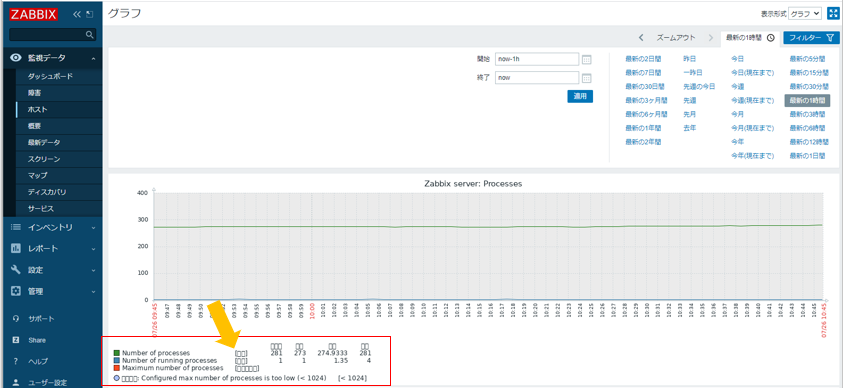Image resolution: width=843 pixels, height=388 pixels.
Task: Select 最新の3時間 time range
Action: pos(808,114)
